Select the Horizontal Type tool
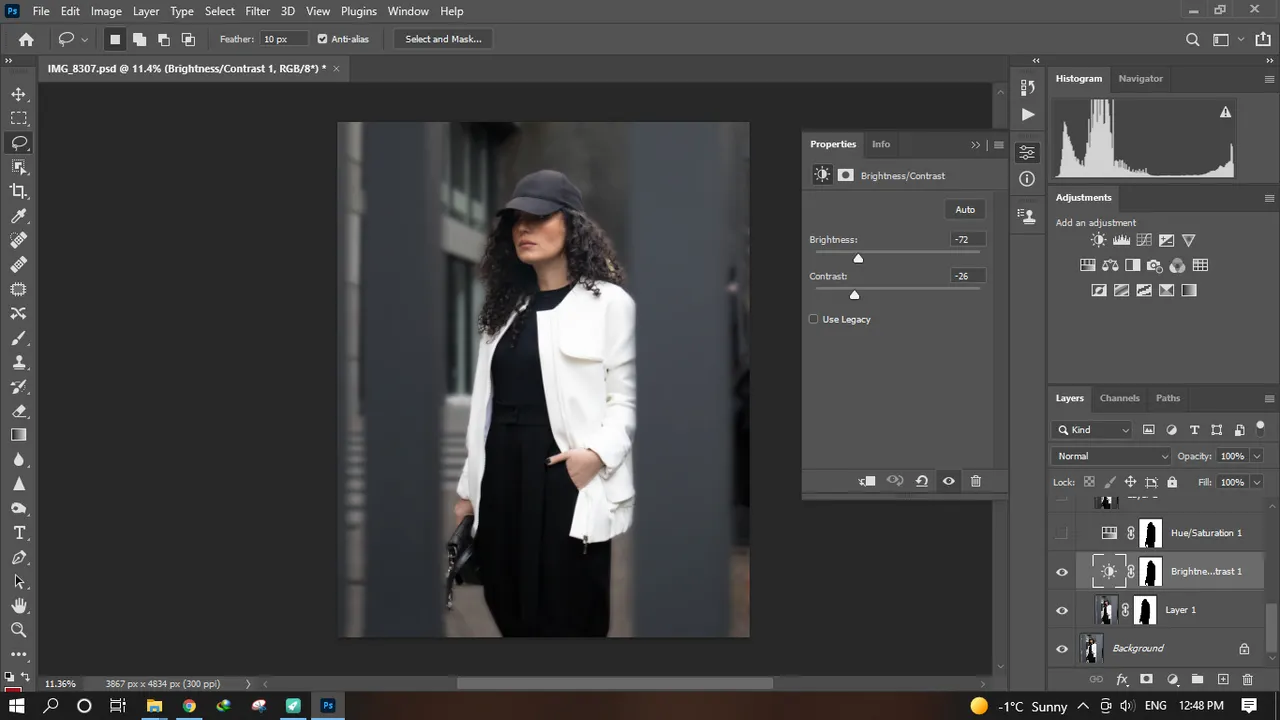Screen dimensions: 1280x720 [x=19, y=533]
